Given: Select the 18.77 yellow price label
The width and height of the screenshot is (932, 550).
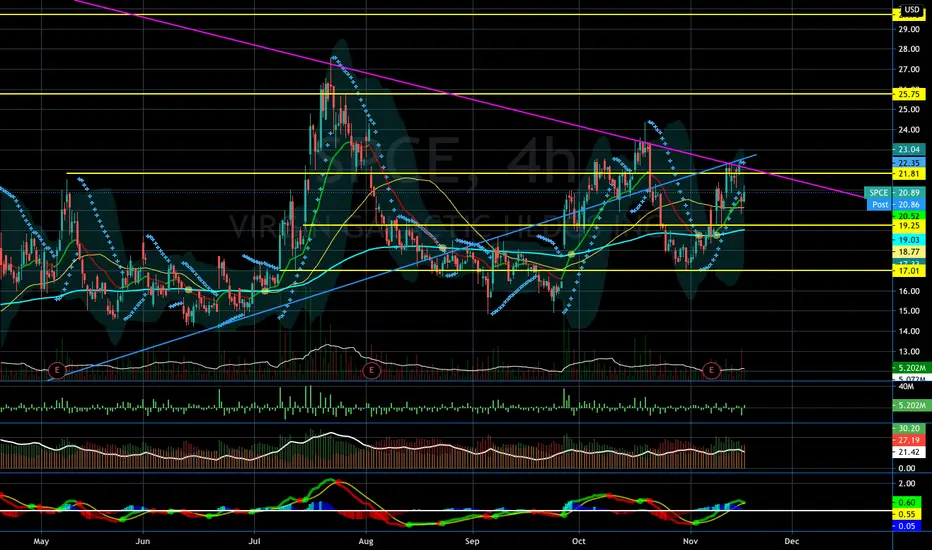Looking at the screenshot, I should pos(909,252).
